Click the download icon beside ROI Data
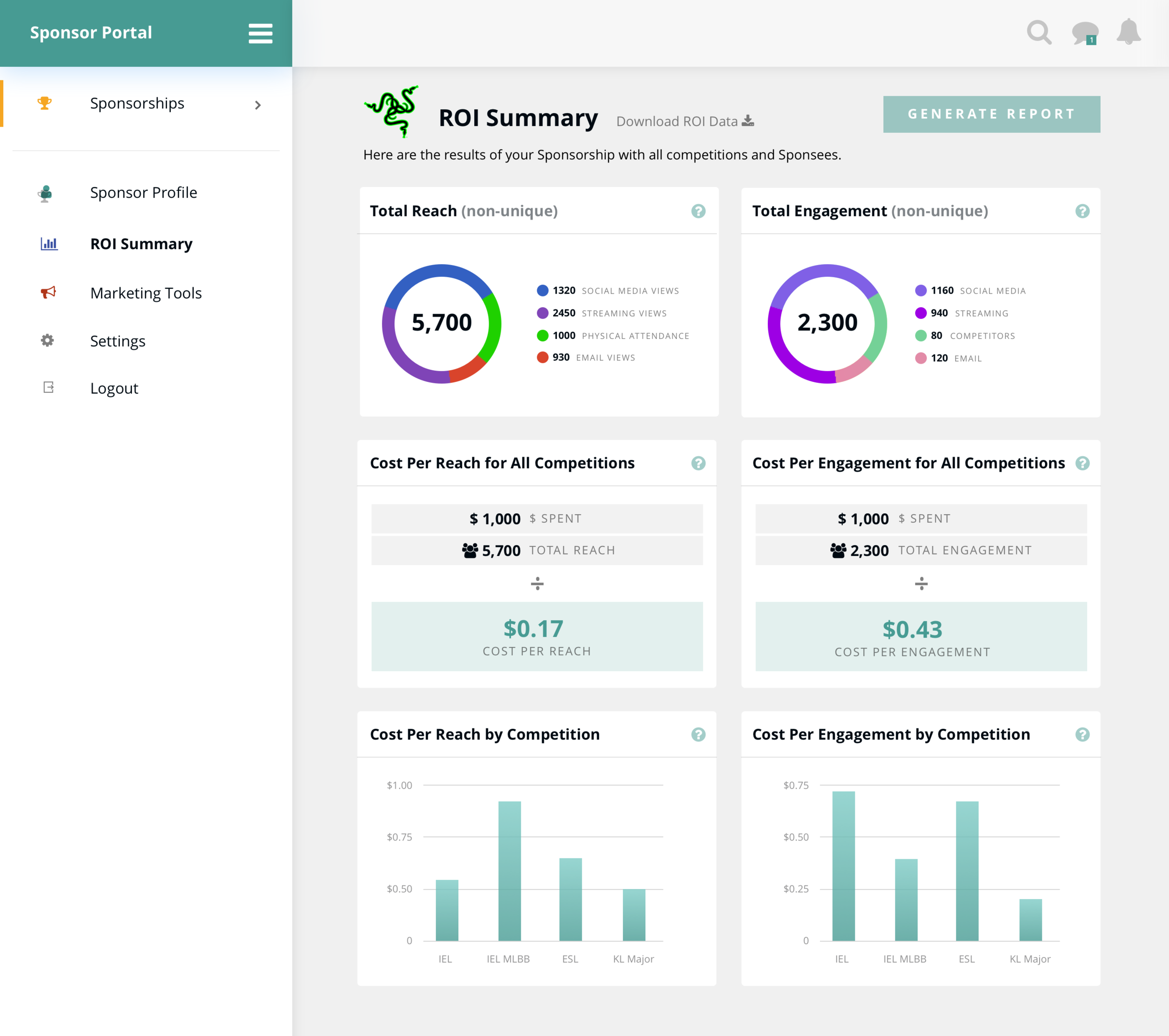Screen dimensions: 1169x1036 [748, 121]
